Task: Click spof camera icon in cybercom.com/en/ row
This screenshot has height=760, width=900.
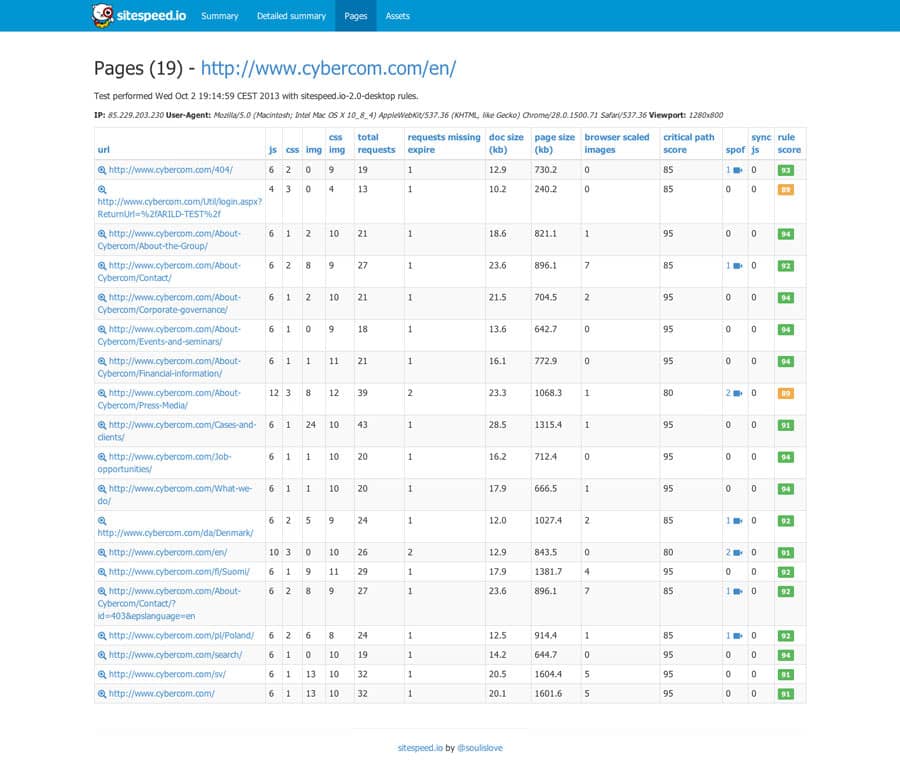Action: click(x=738, y=552)
